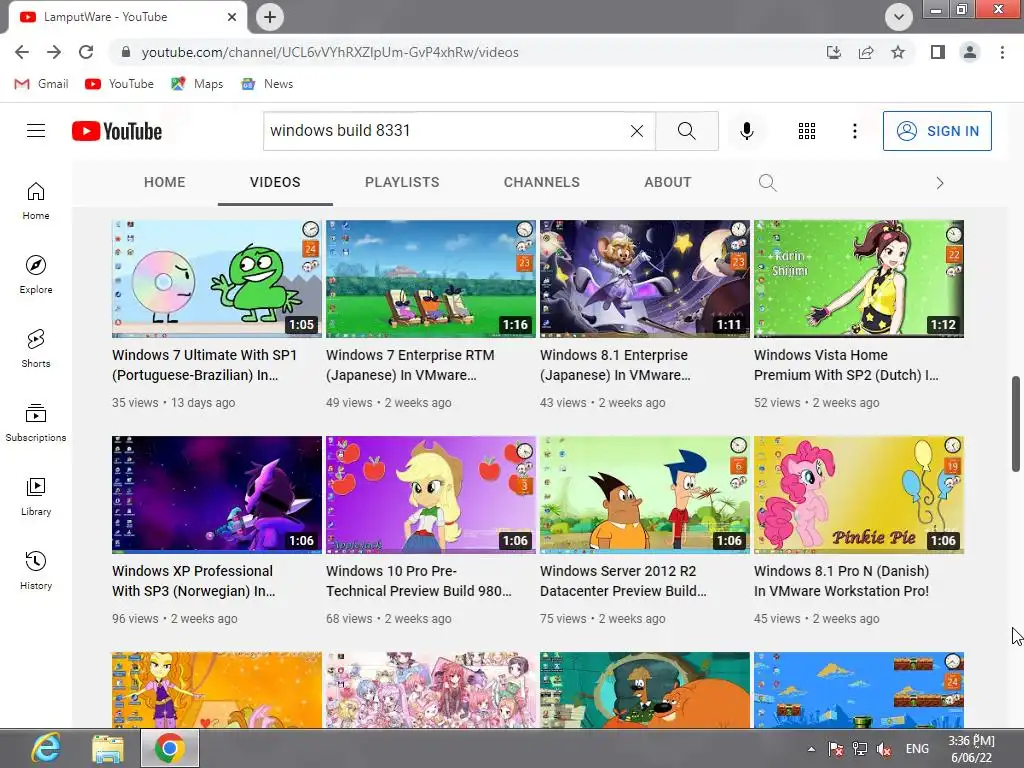The image size is (1024, 768).
Task: Open the Chrome tab search dropdown
Action: coord(899,17)
